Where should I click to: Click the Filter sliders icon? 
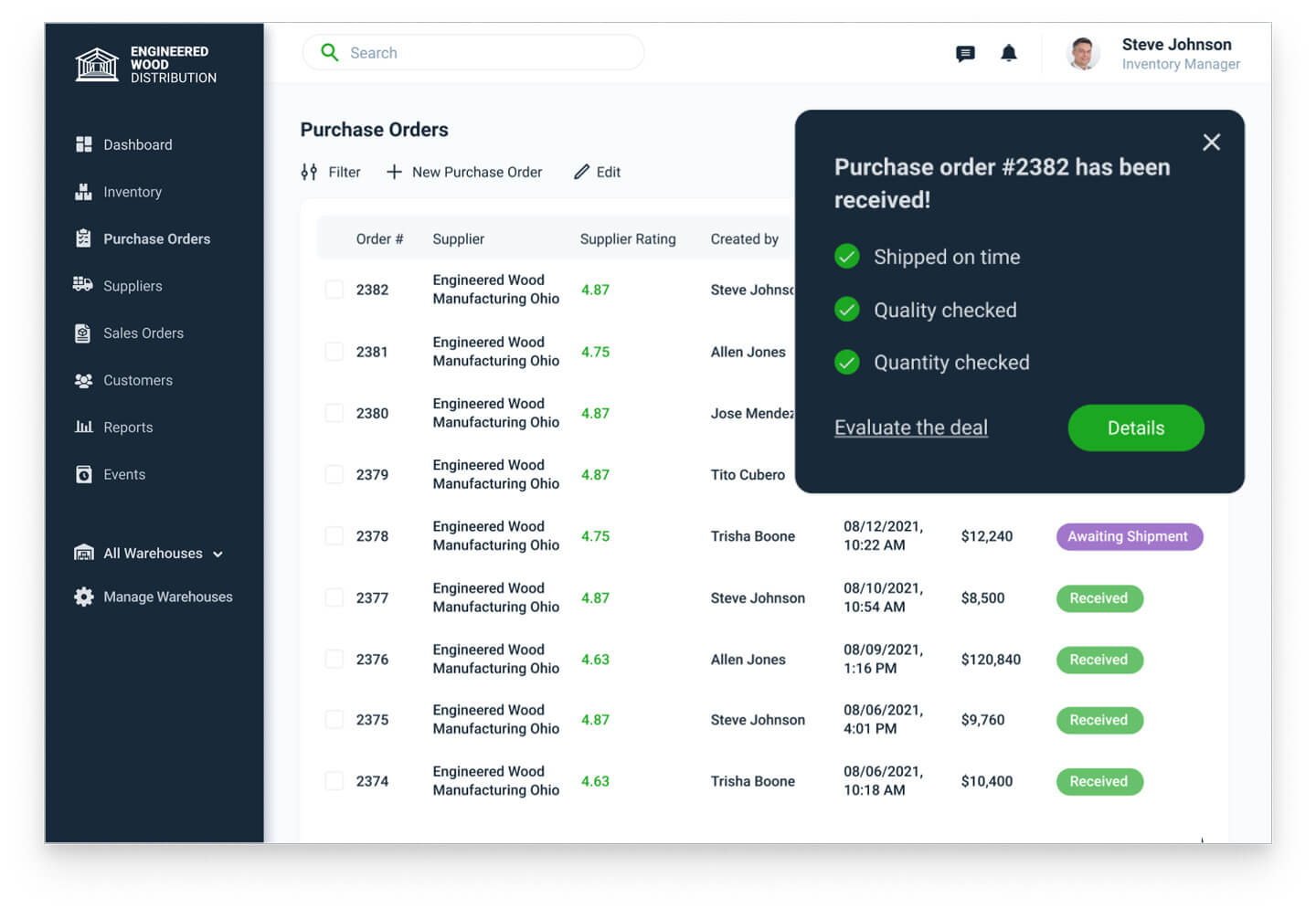point(310,172)
